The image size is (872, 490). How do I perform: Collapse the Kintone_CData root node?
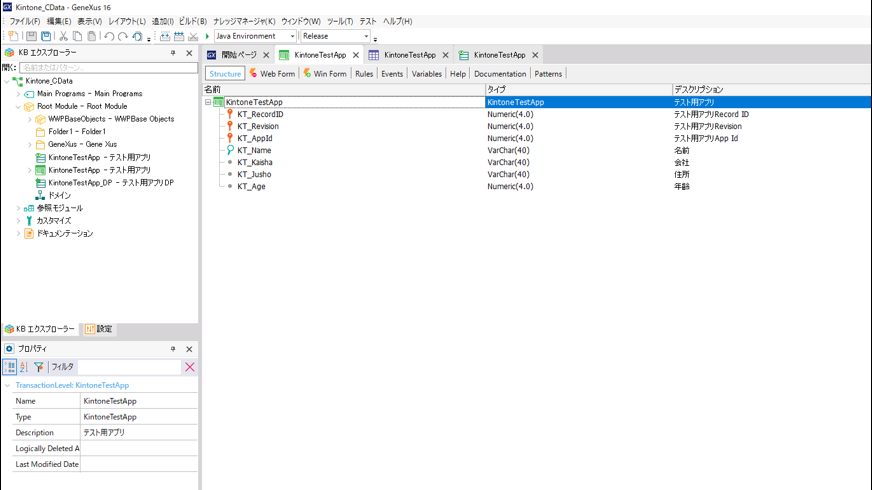click(7, 81)
